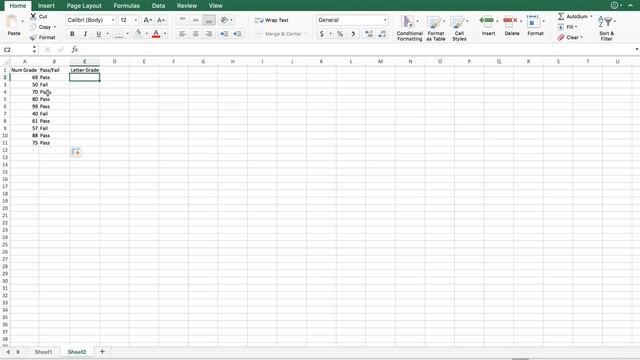Apply percent style format

tap(340, 34)
